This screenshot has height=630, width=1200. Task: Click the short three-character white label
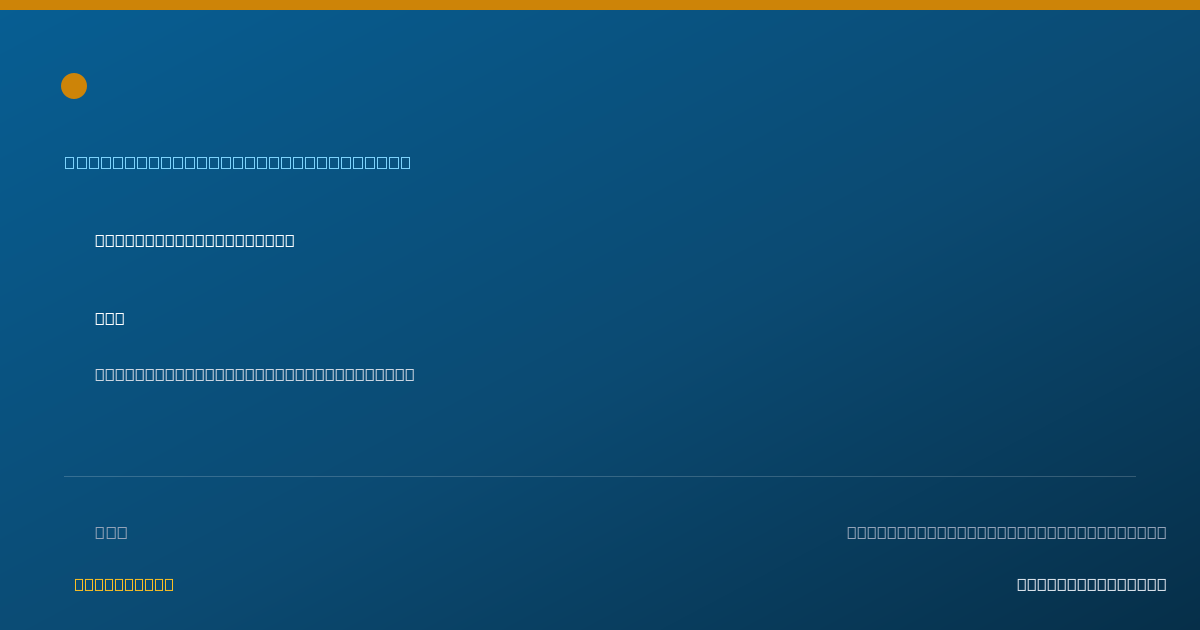tap(110, 318)
